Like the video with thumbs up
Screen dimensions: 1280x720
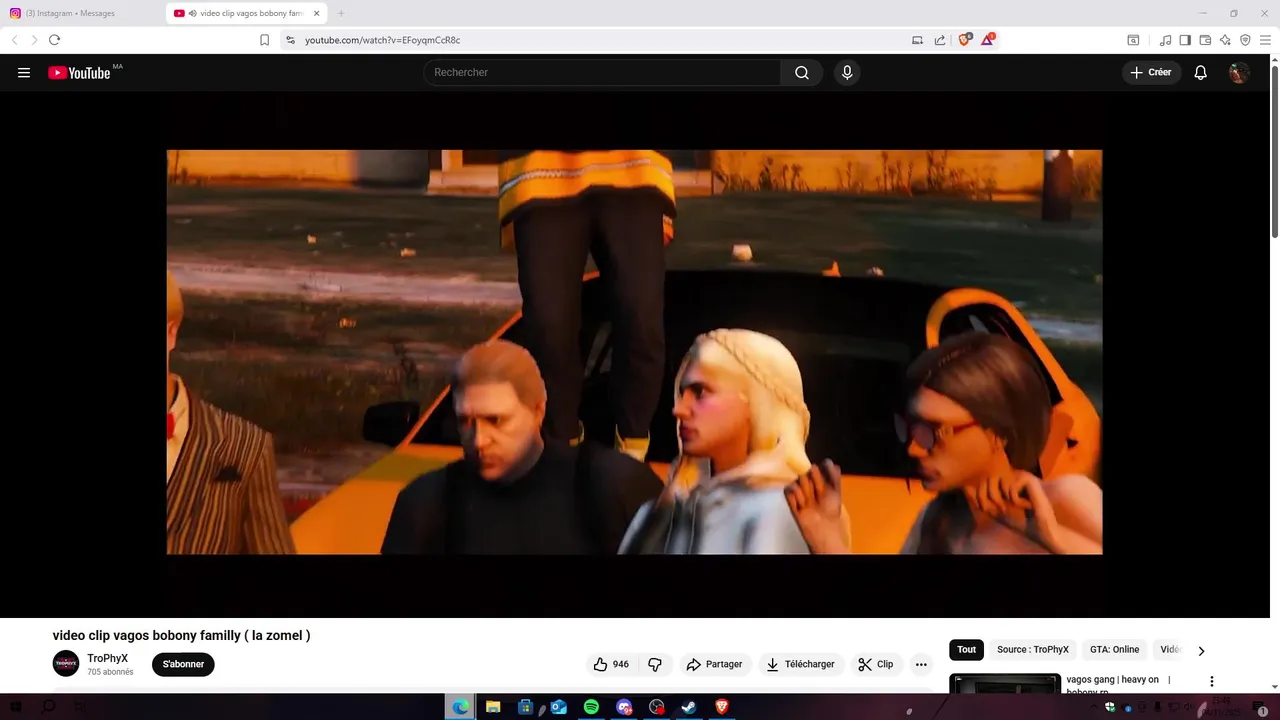(x=611, y=664)
